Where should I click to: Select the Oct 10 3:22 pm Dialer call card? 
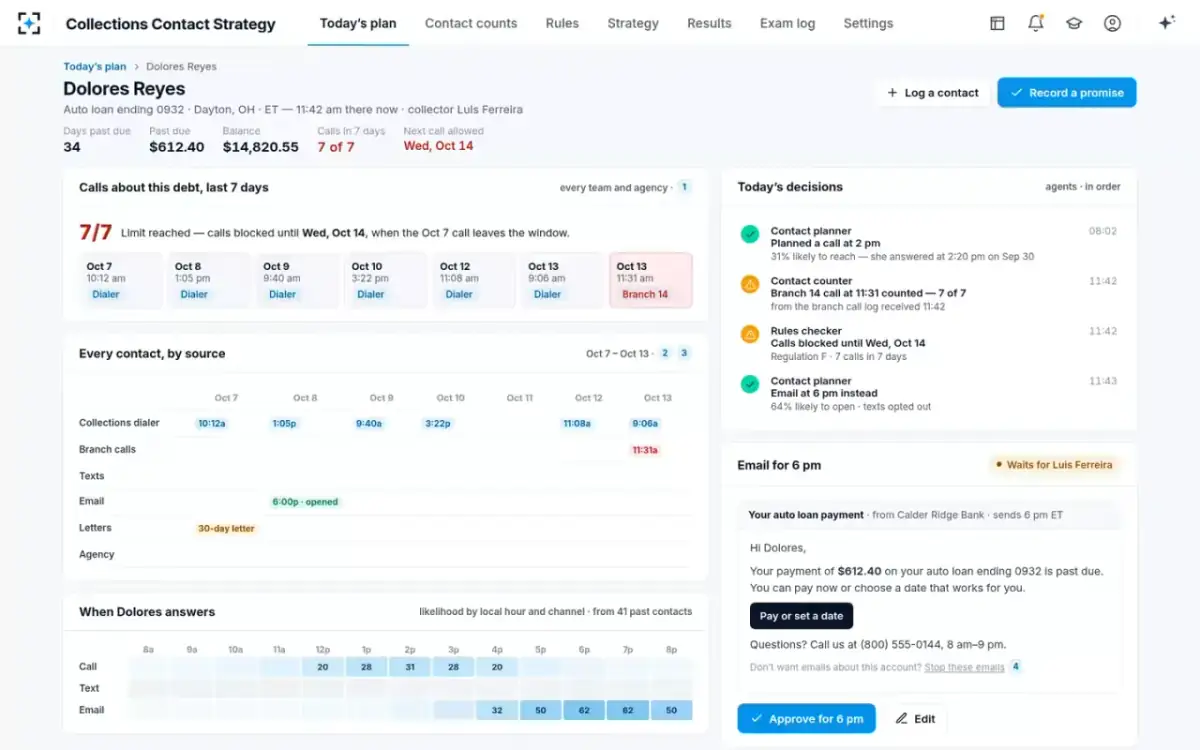(386, 280)
